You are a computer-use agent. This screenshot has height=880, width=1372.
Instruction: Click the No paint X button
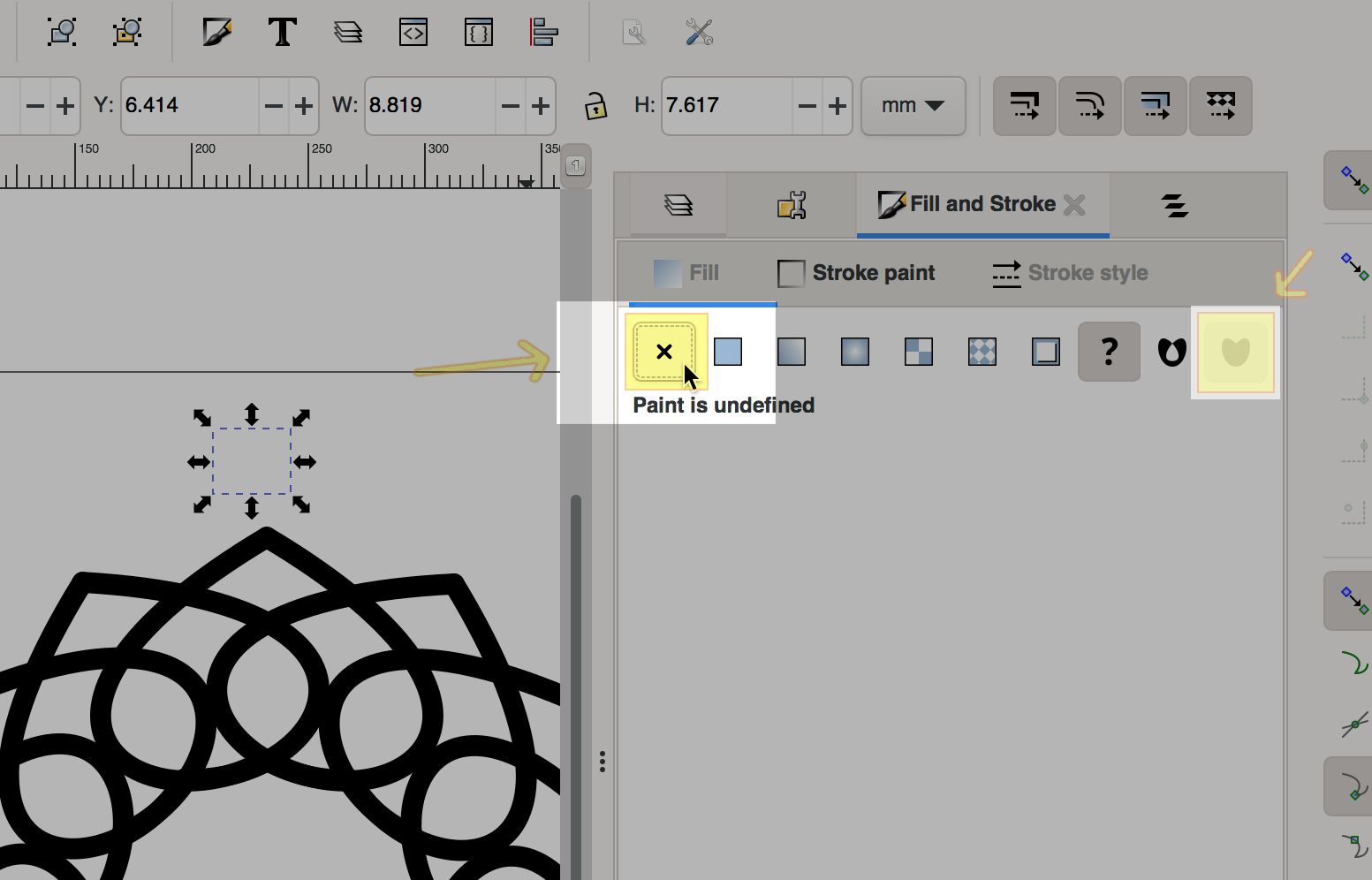(664, 352)
